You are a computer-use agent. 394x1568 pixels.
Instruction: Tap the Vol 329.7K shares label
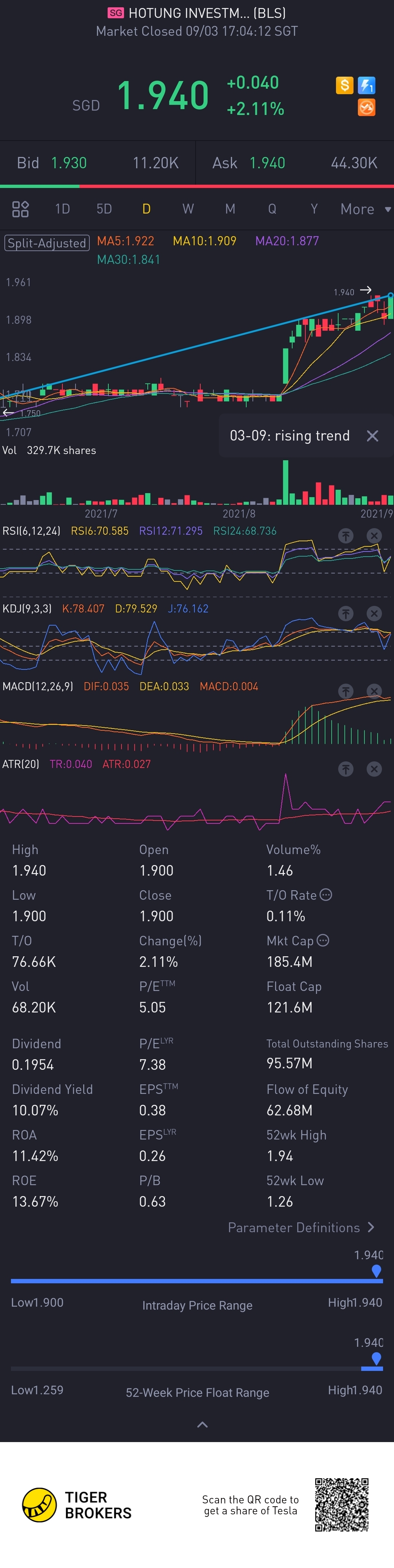pos(49,450)
